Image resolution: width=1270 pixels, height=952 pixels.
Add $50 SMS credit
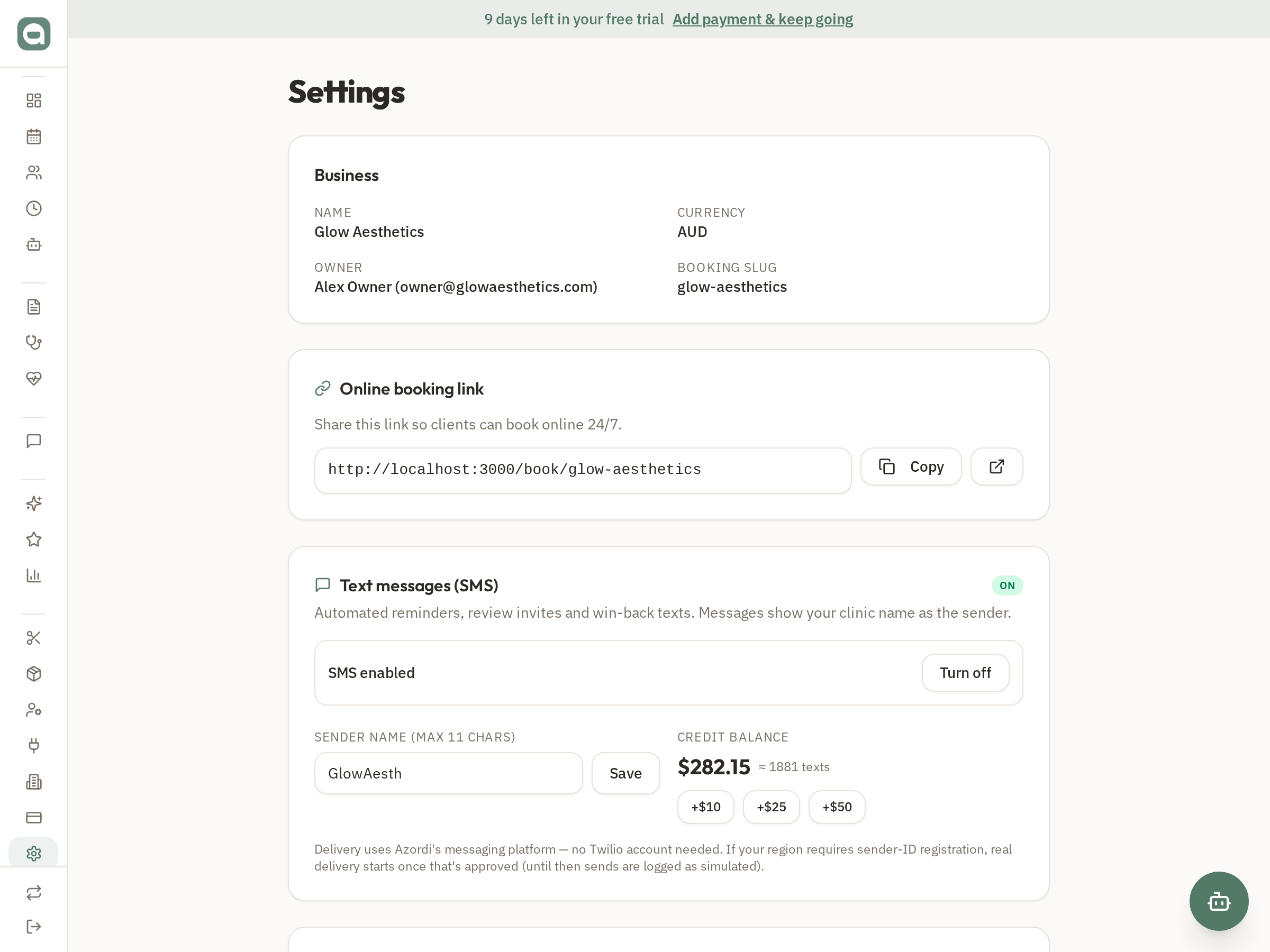[x=837, y=807]
